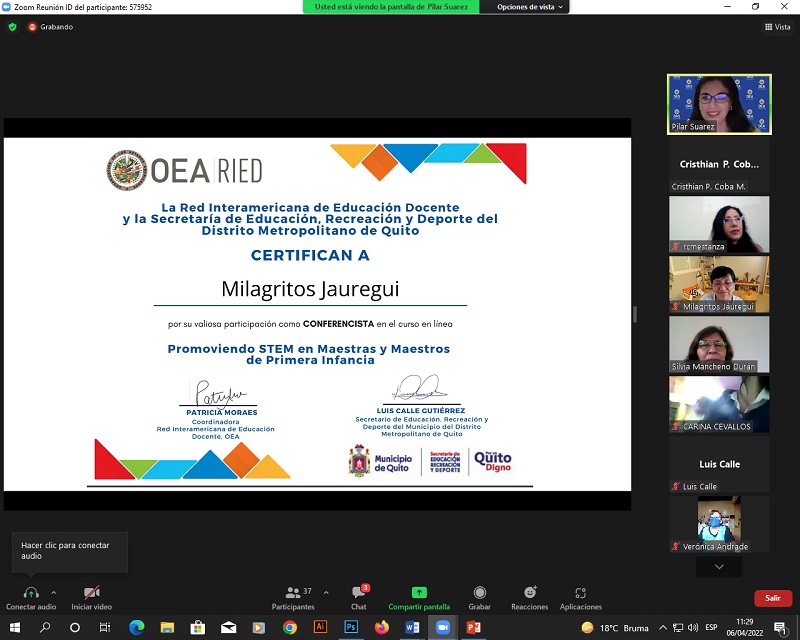Click 'Promoviendo STEM en Maestras y Maestros' title
Screen dimensions: 800x640
click(x=309, y=349)
